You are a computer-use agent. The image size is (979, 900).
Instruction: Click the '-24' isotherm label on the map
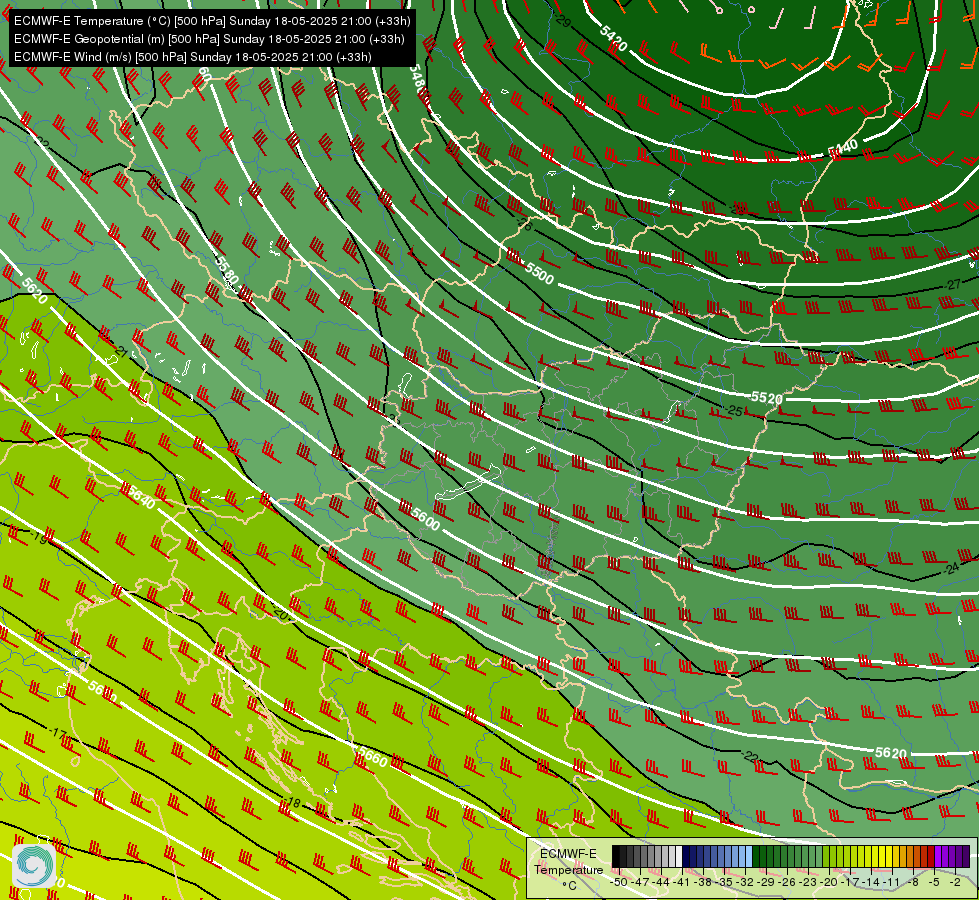point(951,568)
